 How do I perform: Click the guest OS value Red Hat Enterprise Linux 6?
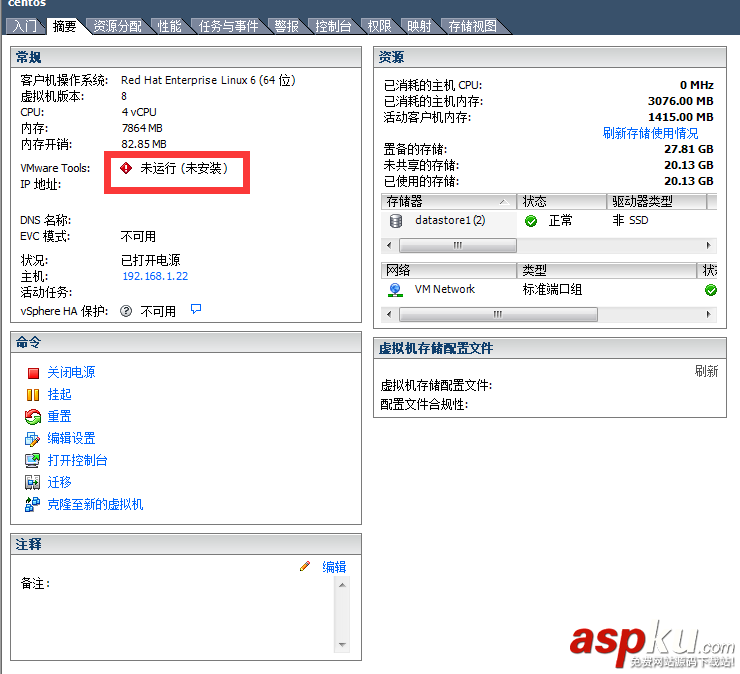208,80
